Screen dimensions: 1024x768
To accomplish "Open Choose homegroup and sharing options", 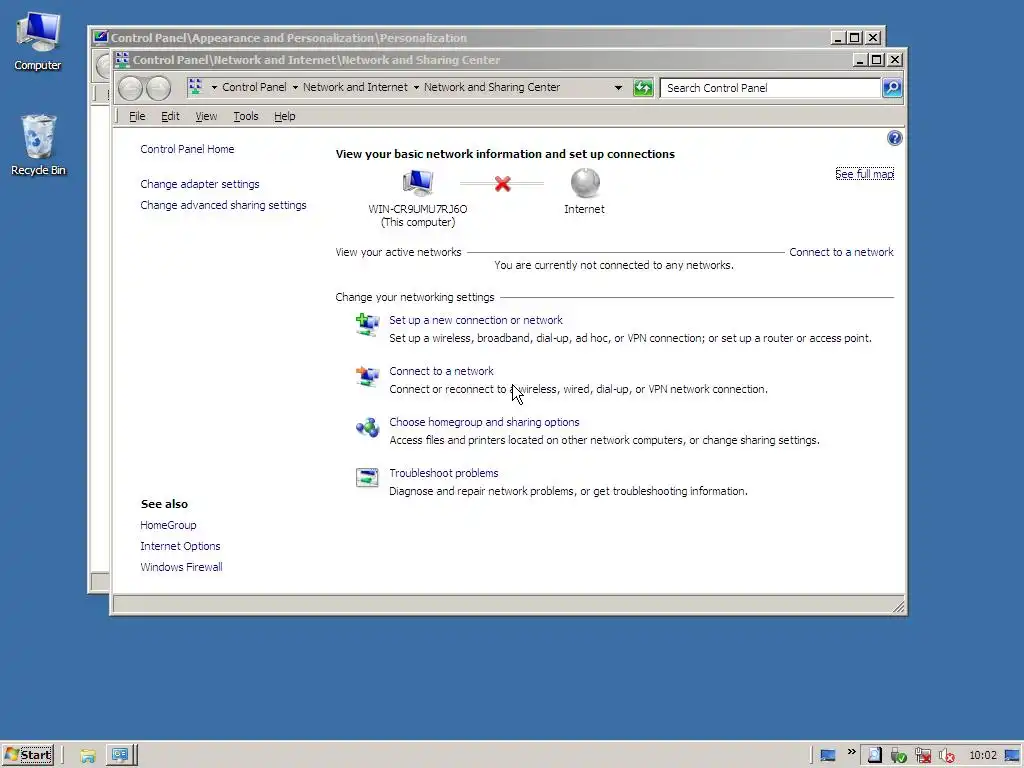I will click(485, 422).
